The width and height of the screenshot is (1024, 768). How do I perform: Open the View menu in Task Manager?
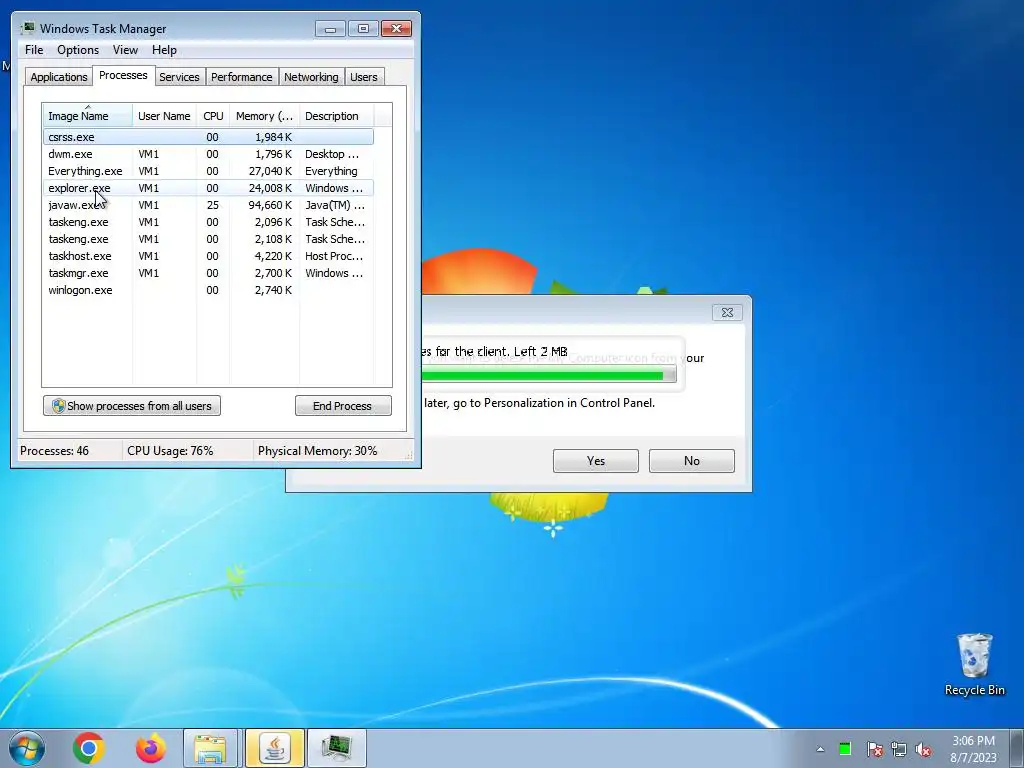[x=125, y=50]
